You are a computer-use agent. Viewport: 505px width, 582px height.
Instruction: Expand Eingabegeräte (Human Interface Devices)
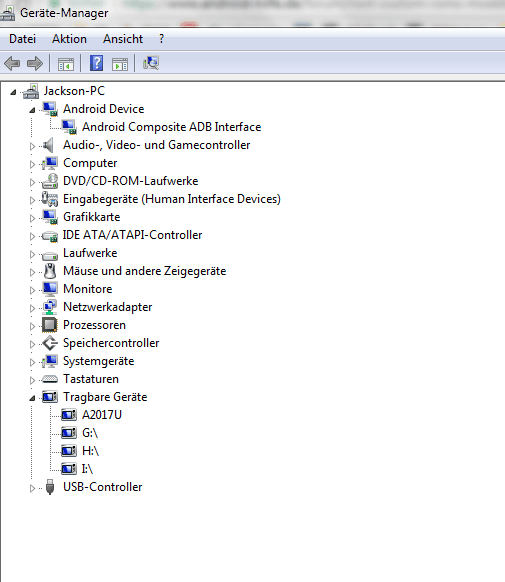(32, 200)
